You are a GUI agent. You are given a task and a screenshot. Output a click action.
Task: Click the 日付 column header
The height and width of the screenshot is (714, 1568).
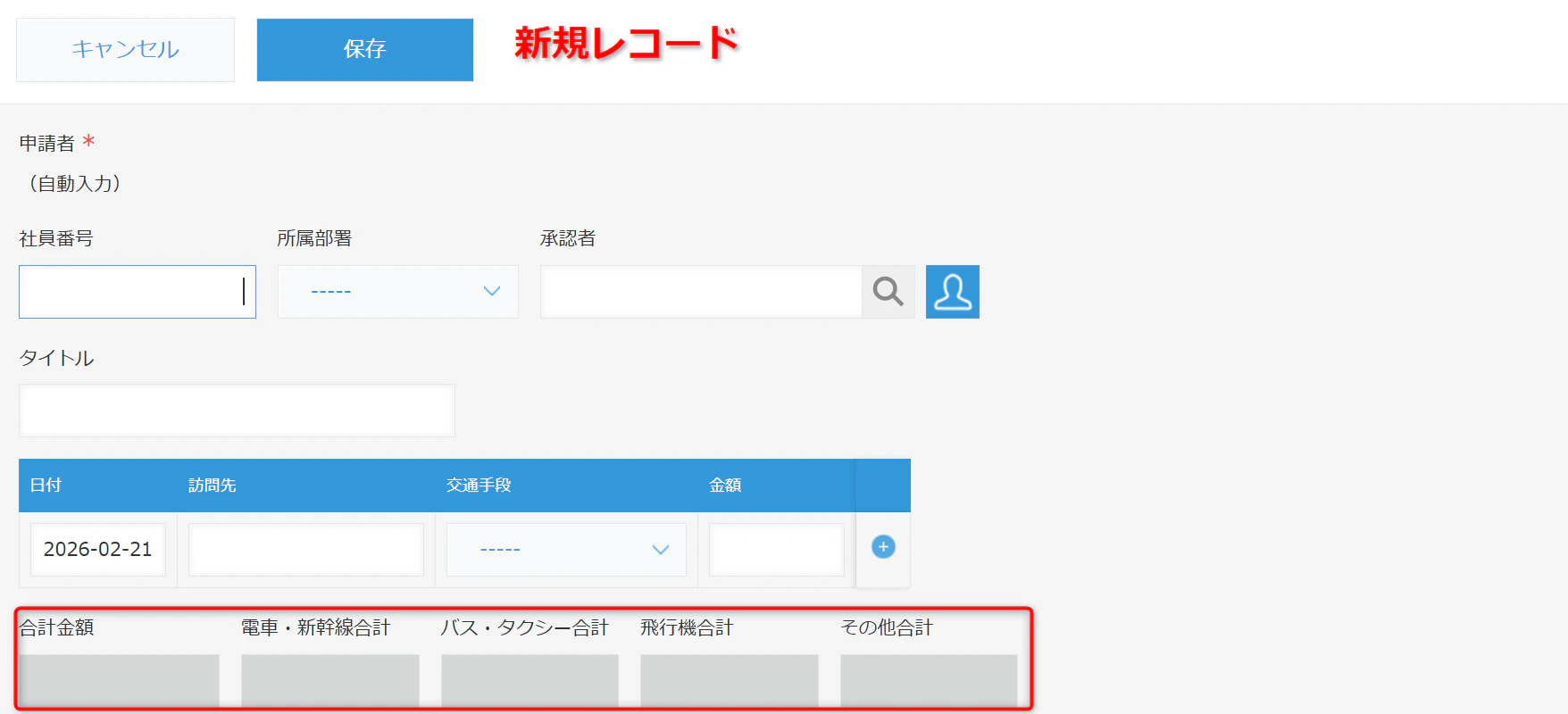46,486
